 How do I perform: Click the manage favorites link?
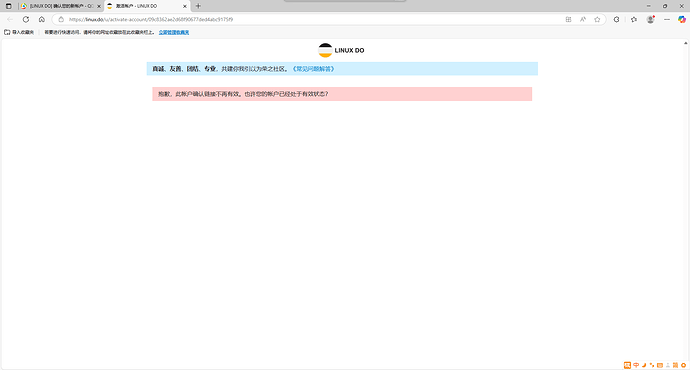(x=174, y=33)
